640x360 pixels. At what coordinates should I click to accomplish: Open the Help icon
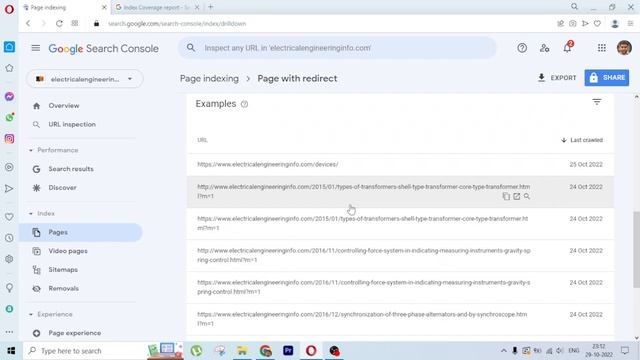coord(522,48)
